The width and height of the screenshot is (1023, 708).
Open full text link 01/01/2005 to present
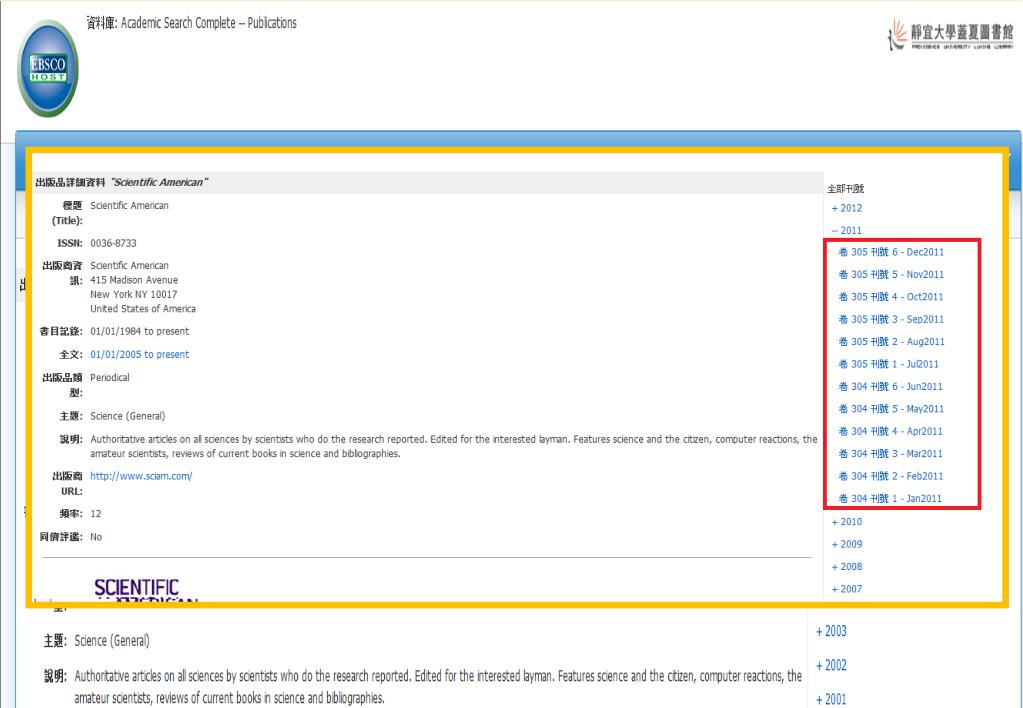[x=140, y=354]
